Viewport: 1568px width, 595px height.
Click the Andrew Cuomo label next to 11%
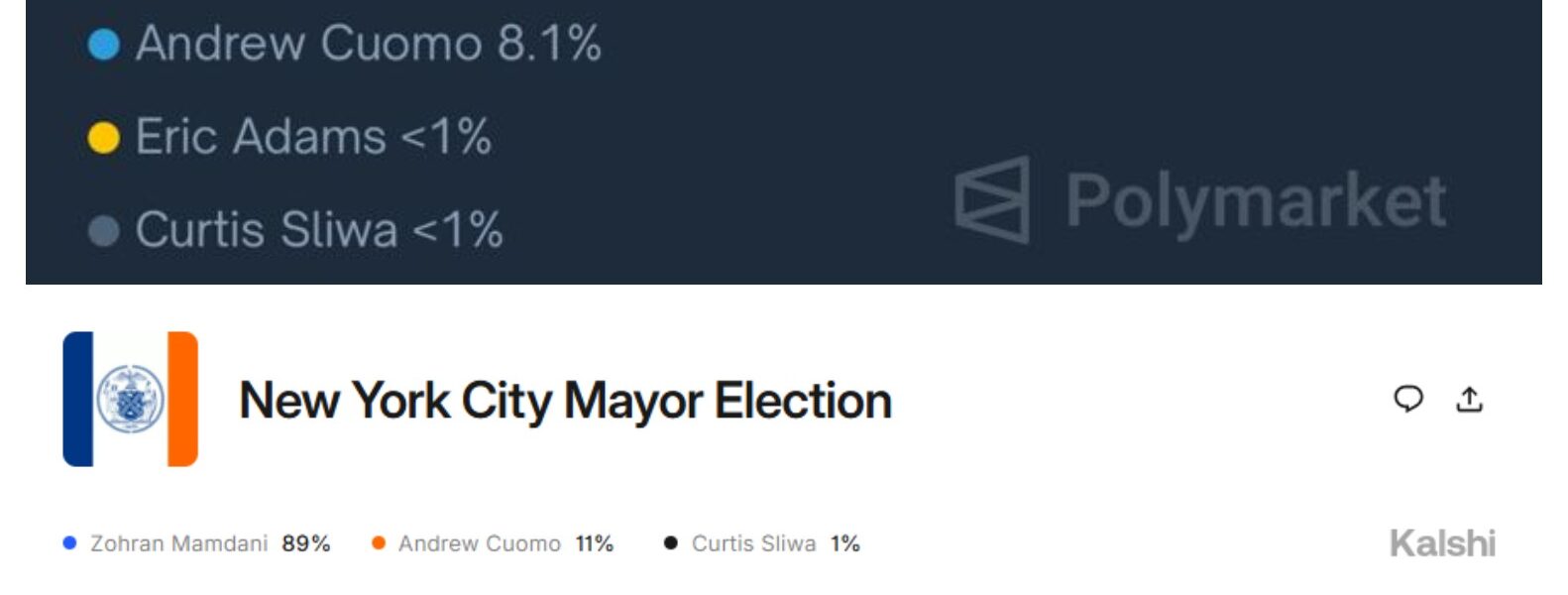tap(480, 543)
